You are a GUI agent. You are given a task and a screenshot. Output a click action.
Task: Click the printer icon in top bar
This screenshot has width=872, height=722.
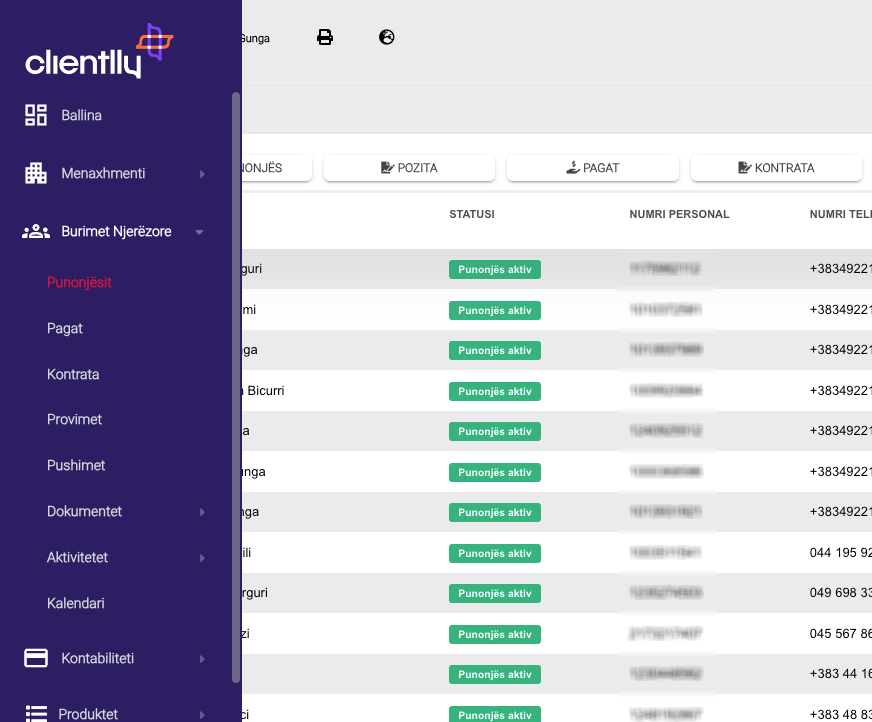(325, 38)
